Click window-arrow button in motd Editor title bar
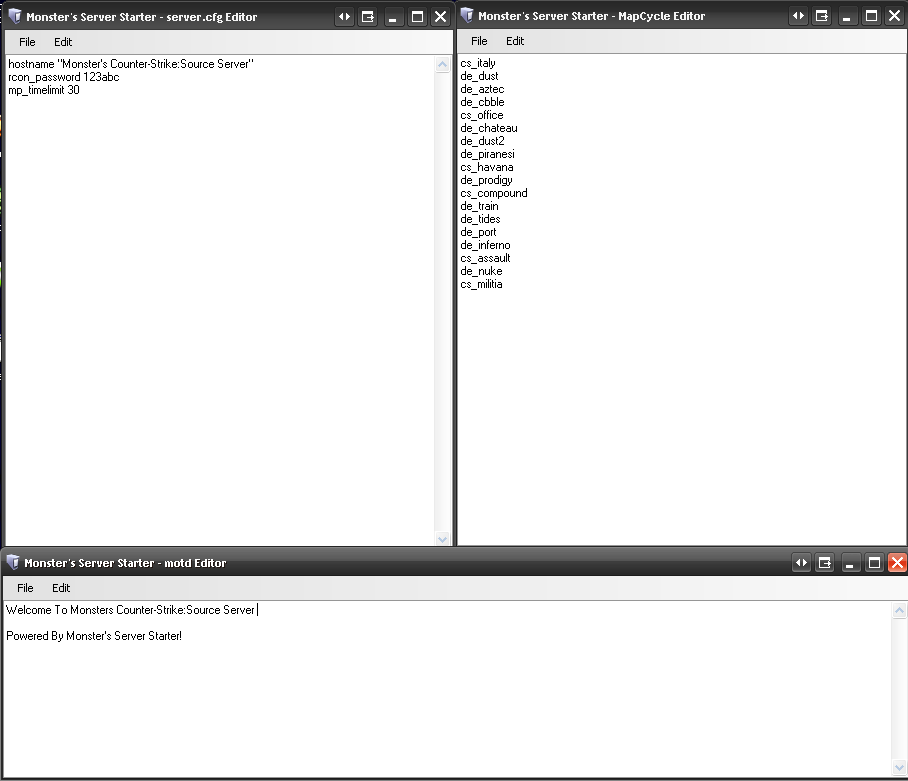This screenshot has height=781, width=908. [x=825, y=563]
